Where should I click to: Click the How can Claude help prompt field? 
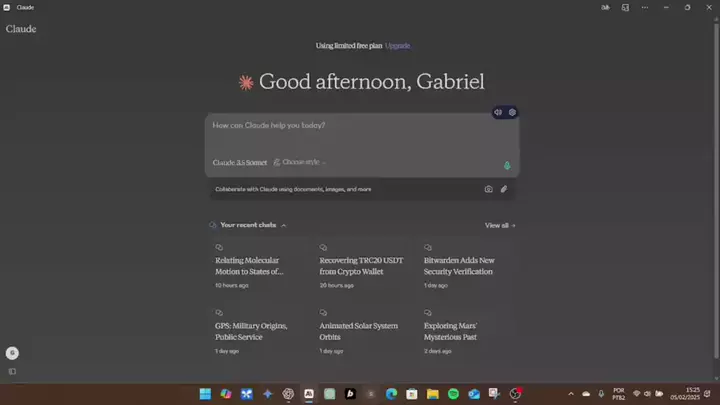pyautogui.click(x=350, y=126)
